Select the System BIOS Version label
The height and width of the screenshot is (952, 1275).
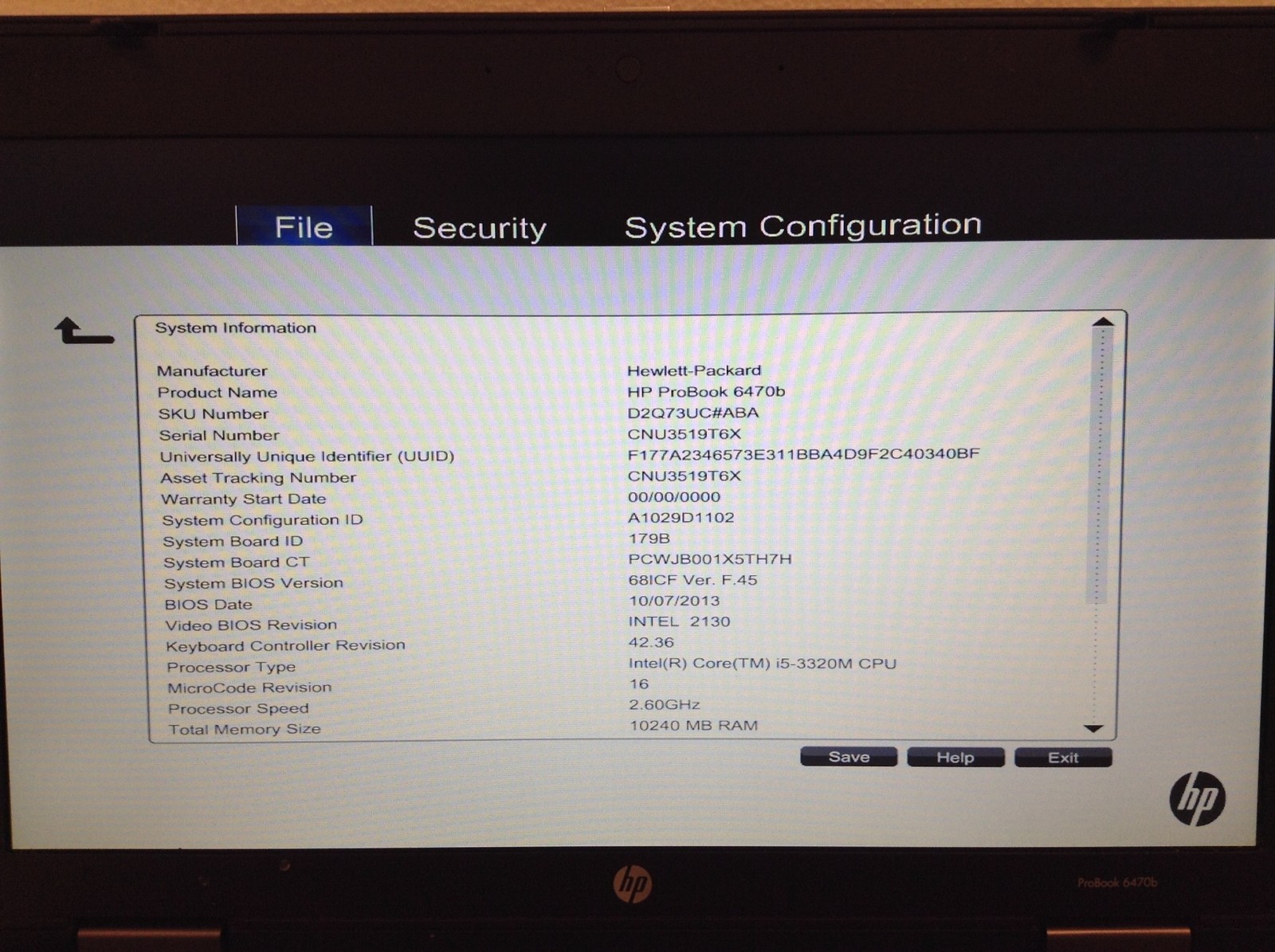pos(253,583)
